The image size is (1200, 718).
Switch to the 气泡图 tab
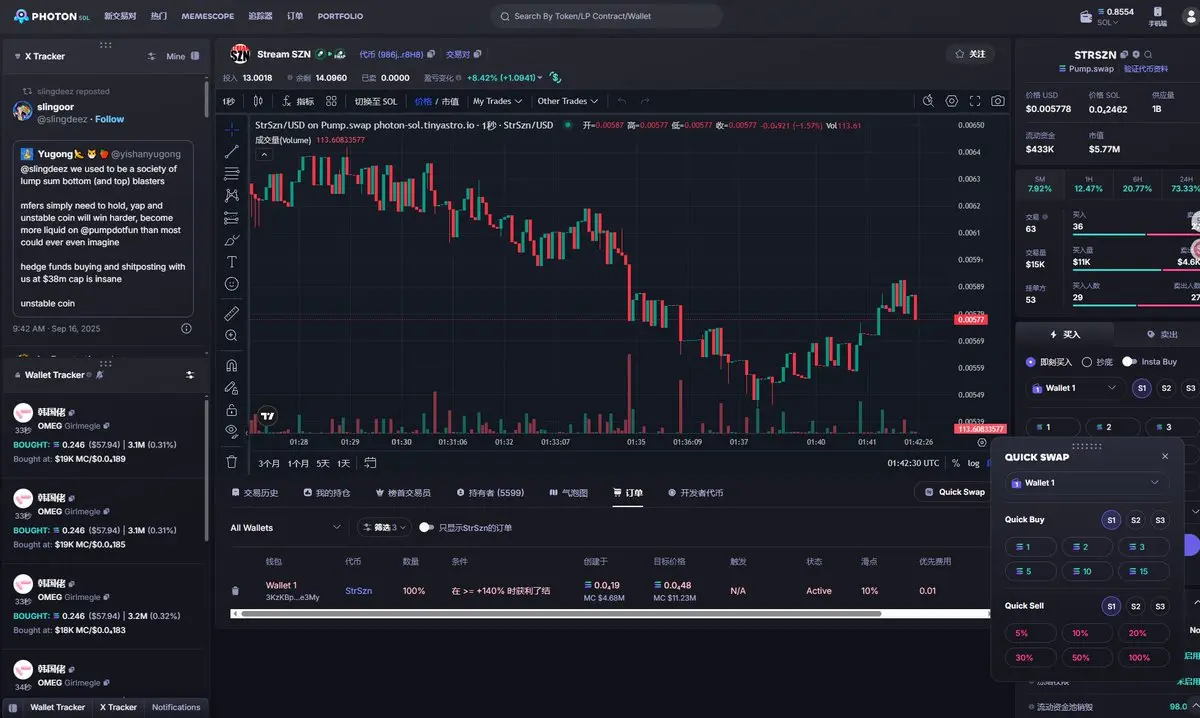(569, 492)
